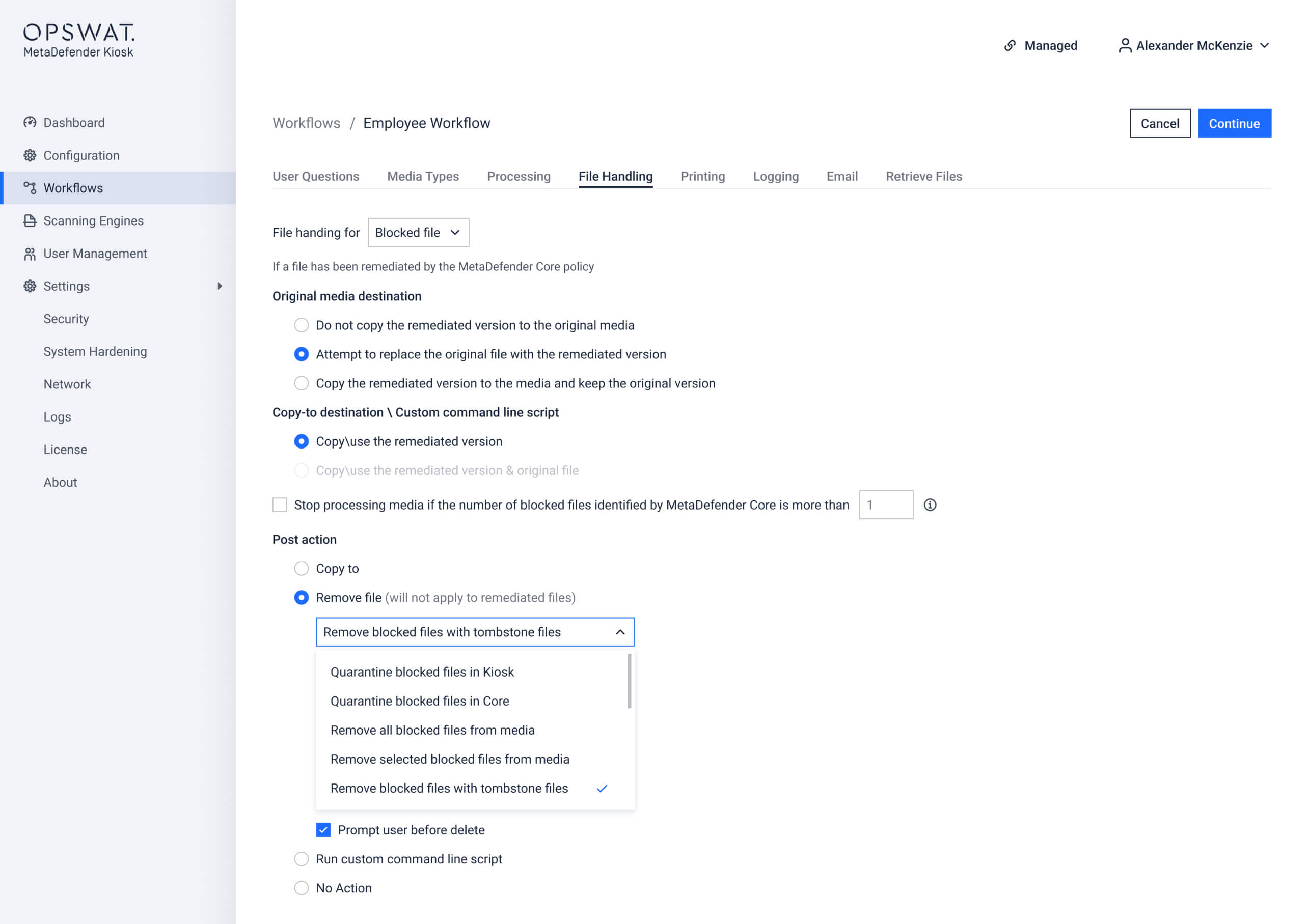Uncheck Prompt user before delete
Screen dimensions: 1308x924
(323, 830)
